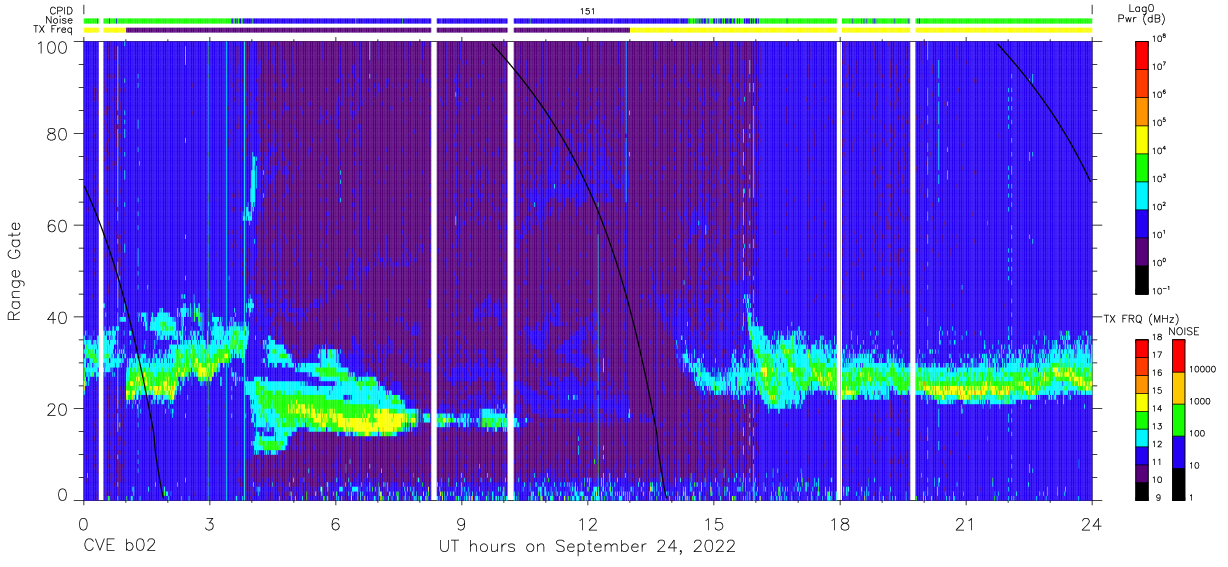Click the light orange segment of the Lag0 power colorbar
This screenshot has height=567, width=1228.
coord(1142,109)
